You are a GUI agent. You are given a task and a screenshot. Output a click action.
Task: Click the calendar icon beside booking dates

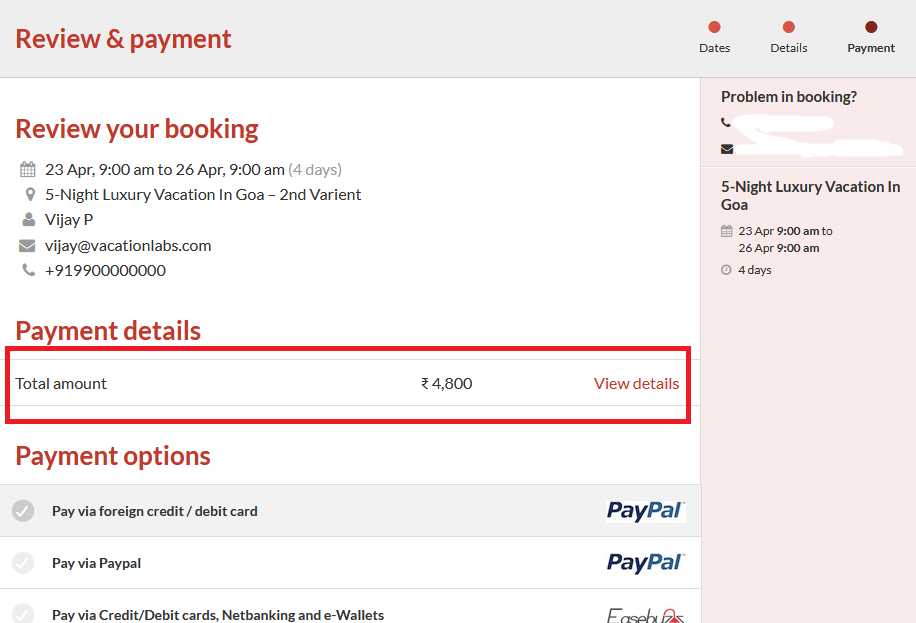coord(27,169)
